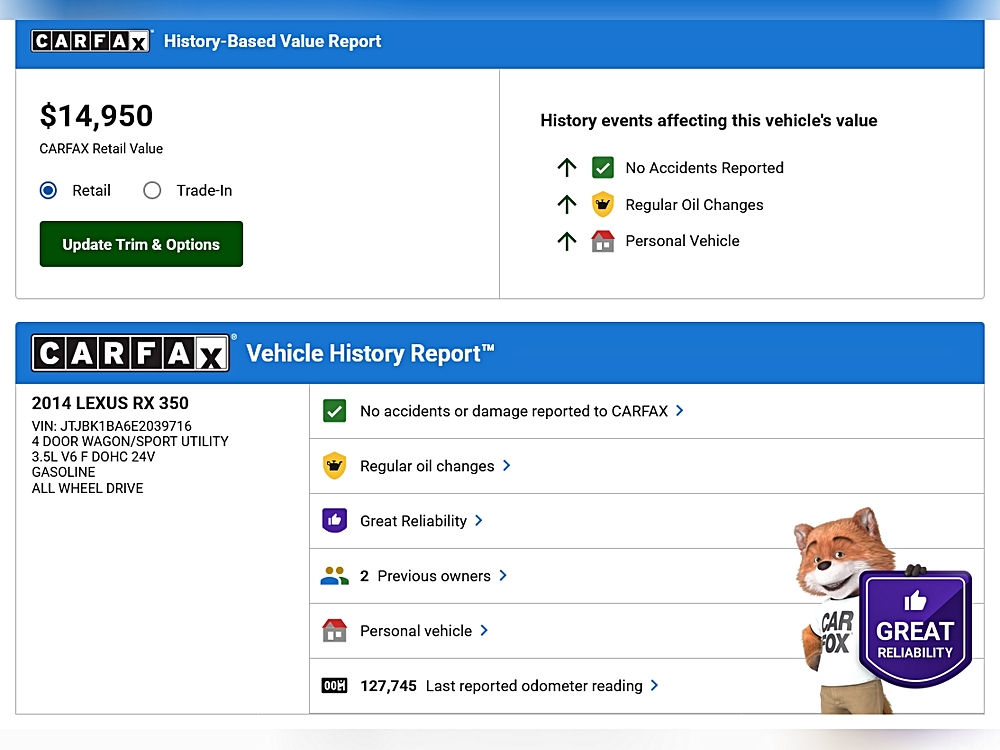The height and width of the screenshot is (750, 1000).
Task: Expand the no accidents or damage chevron
Action: click(680, 410)
